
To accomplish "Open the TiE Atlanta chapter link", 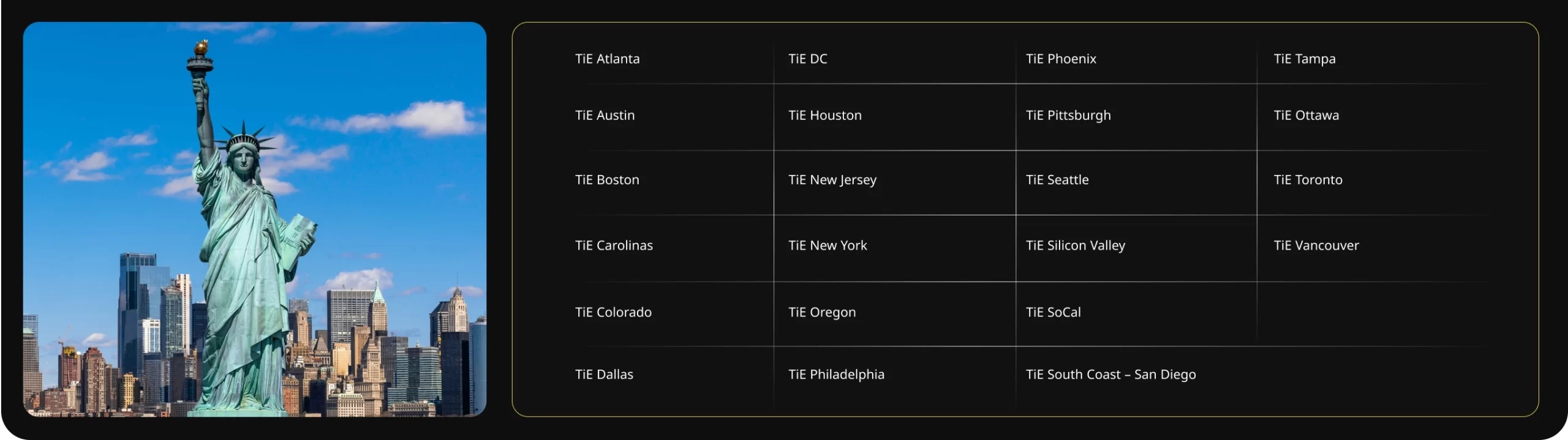I will pyautogui.click(x=607, y=59).
